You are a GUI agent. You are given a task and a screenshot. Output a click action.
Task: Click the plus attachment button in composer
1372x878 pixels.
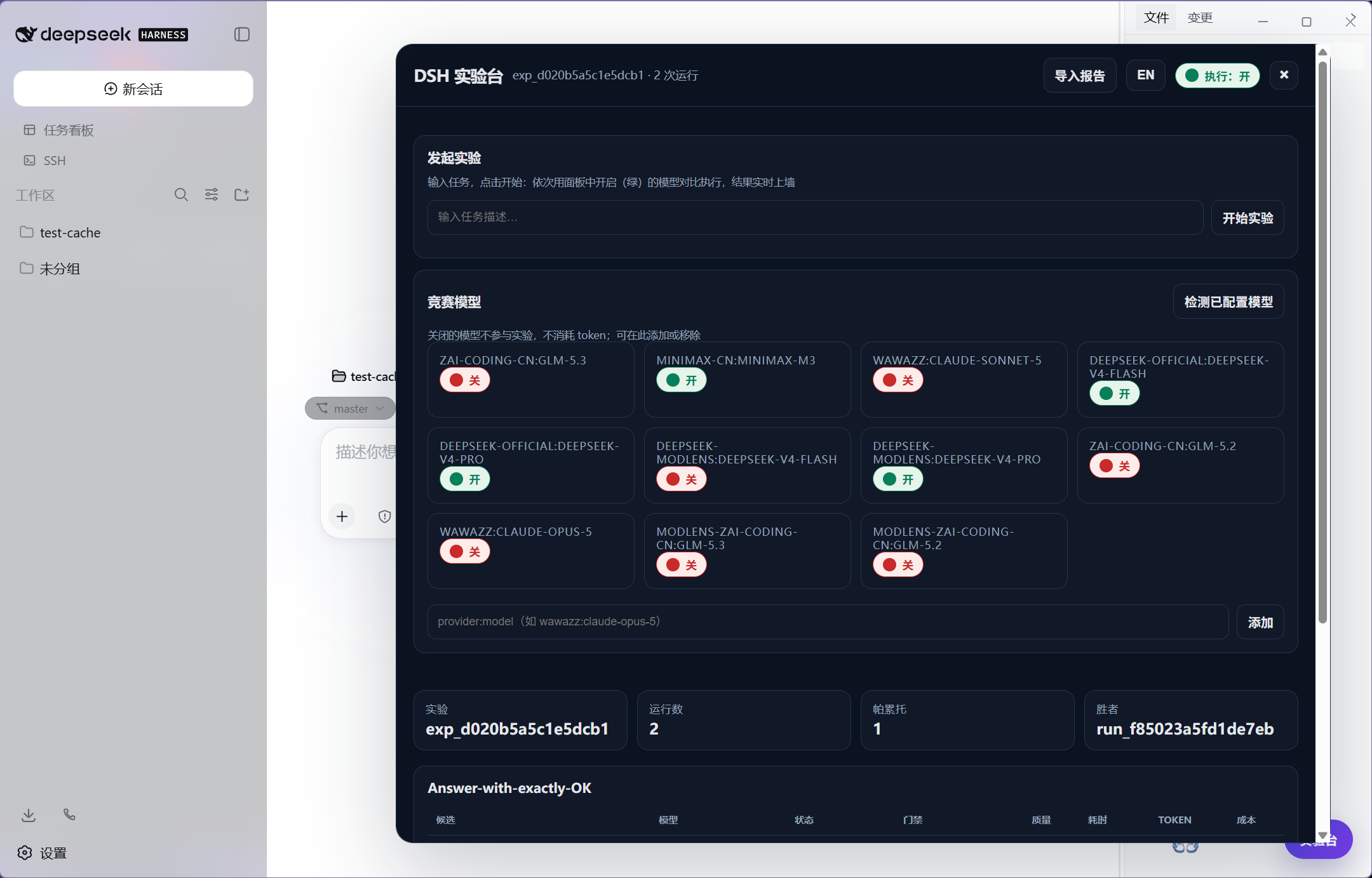coord(342,516)
